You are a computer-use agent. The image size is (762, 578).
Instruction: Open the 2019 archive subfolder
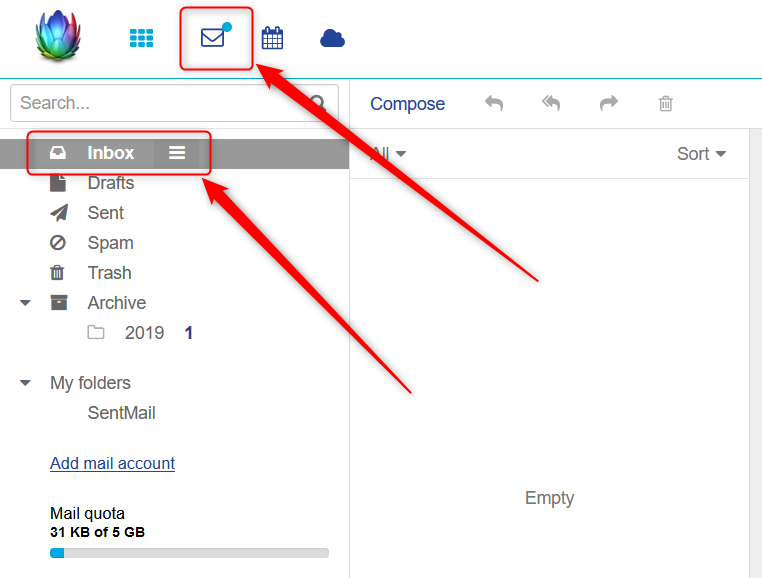coord(144,333)
